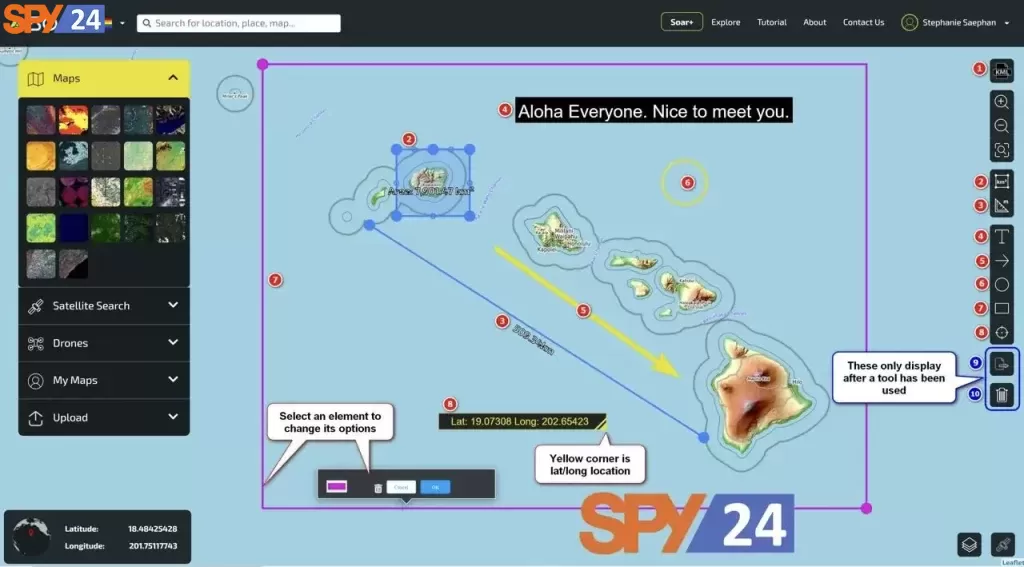Click the Satellite Search satellite icon
The width and height of the screenshot is (1024, 567).
(x=36, y=306)
